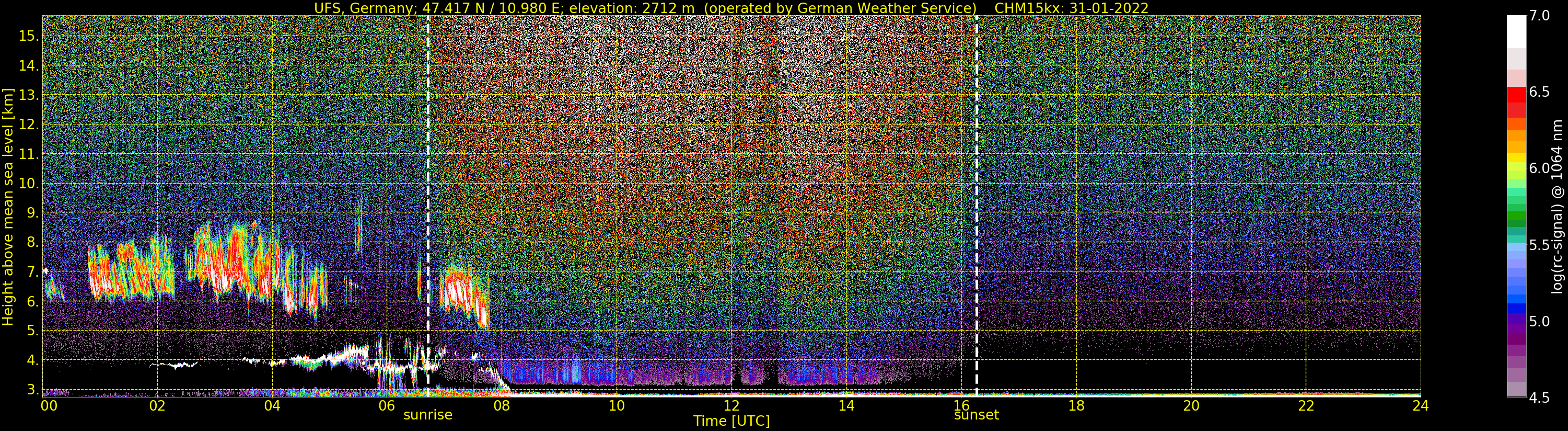Click the 02 time tick label

(x=158, y=406)
